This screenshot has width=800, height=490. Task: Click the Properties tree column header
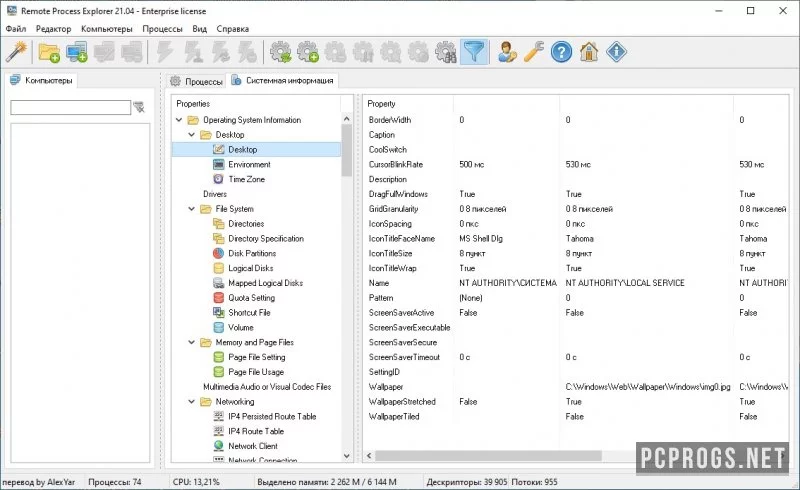coord(256,104)
